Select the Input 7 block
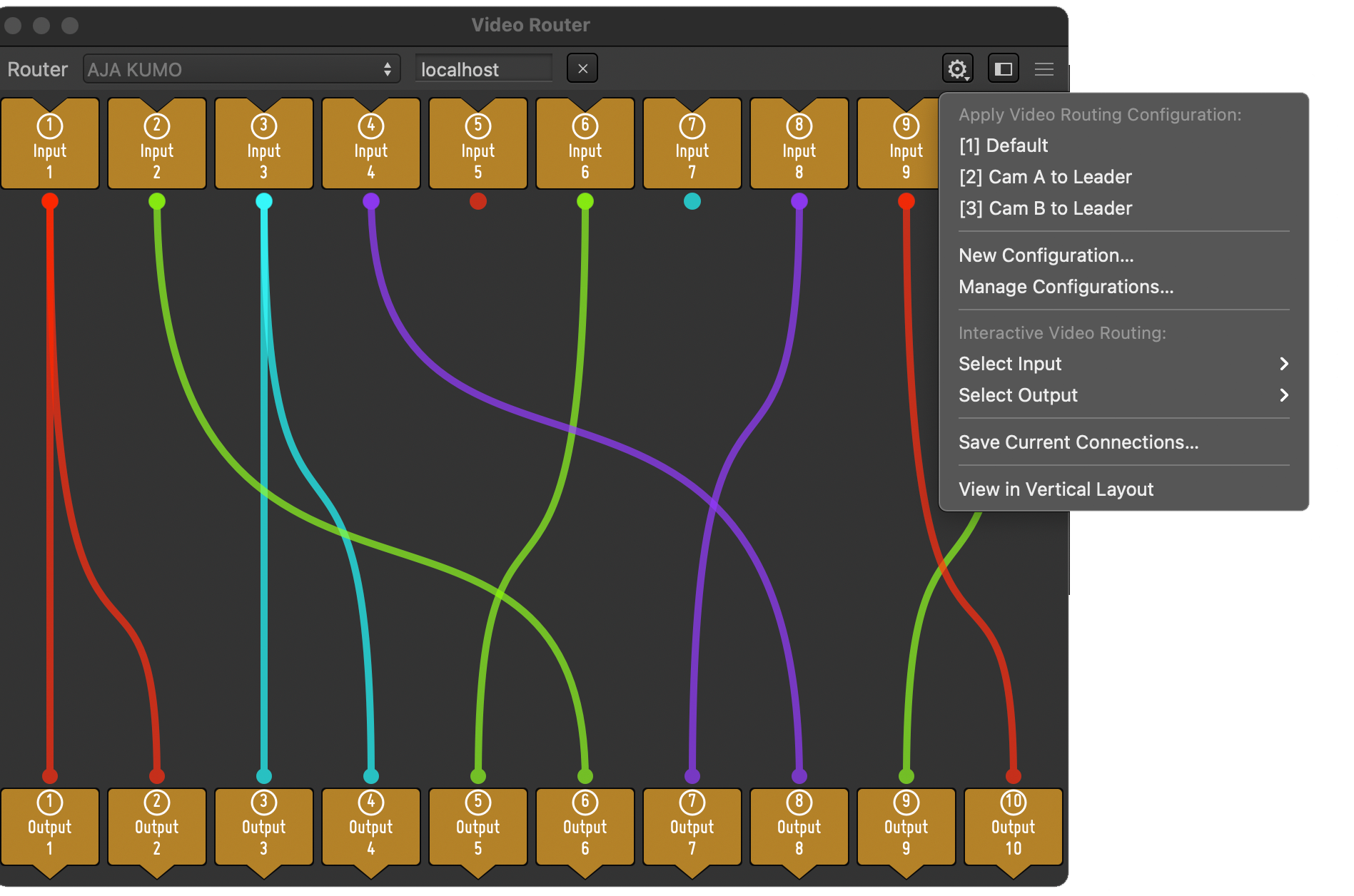The width and height of the screenshot is (1354, 896). [692, 146]
